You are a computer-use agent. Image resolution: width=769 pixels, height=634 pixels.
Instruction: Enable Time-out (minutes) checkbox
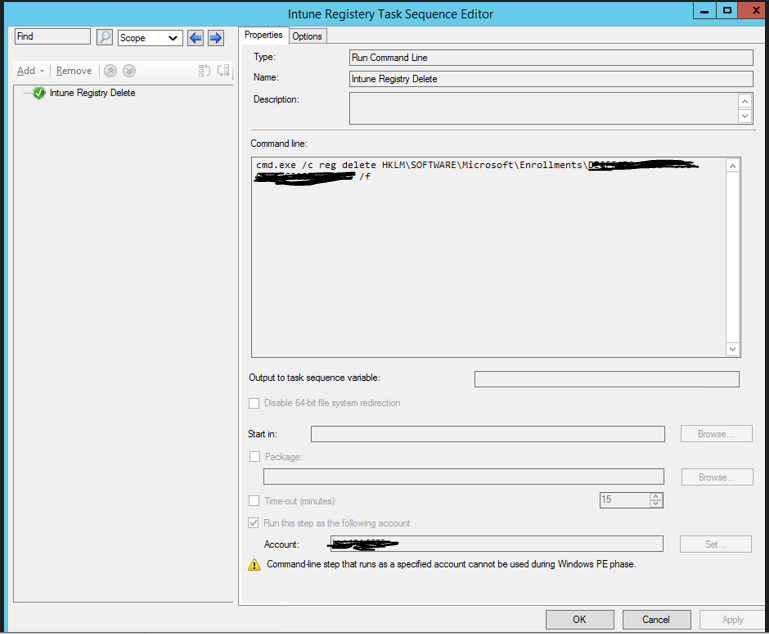click(254, 501)
